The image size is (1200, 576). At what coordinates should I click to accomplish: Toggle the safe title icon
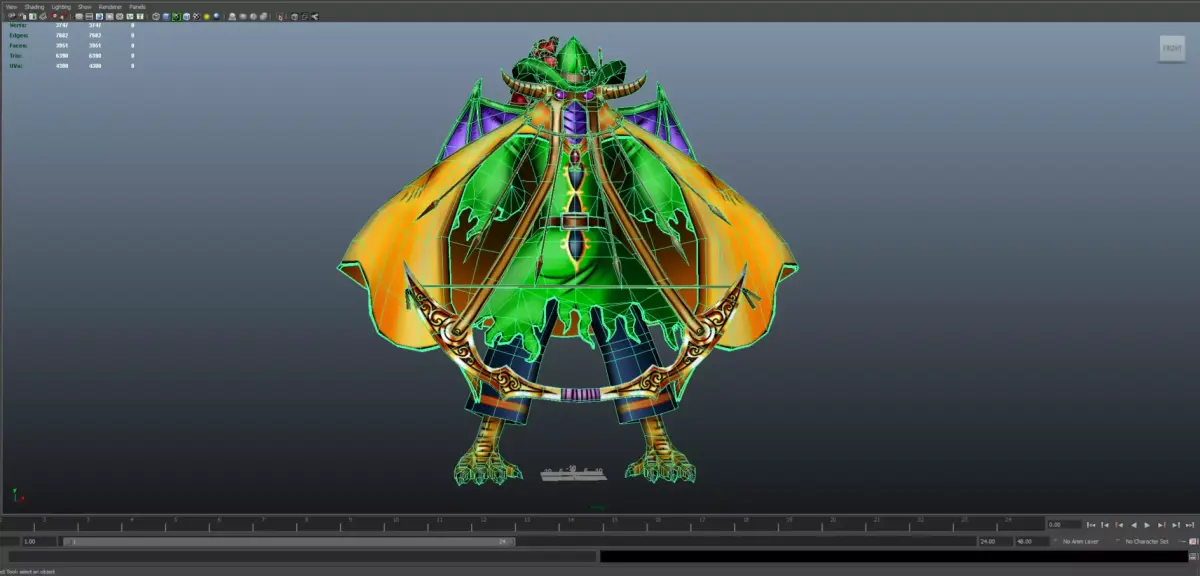[140, 16]
